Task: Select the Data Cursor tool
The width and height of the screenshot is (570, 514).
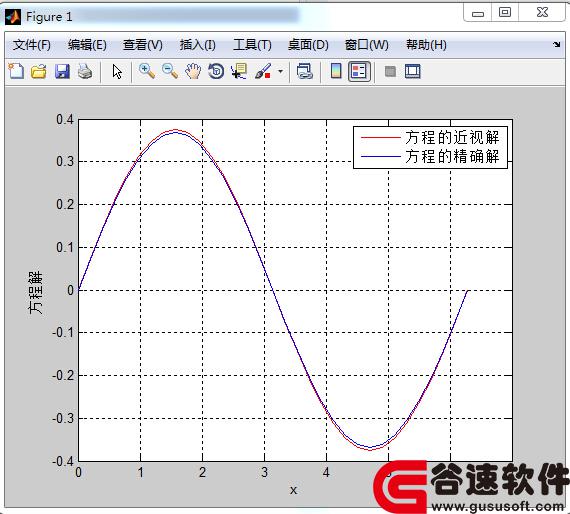Action: (239, 71)
